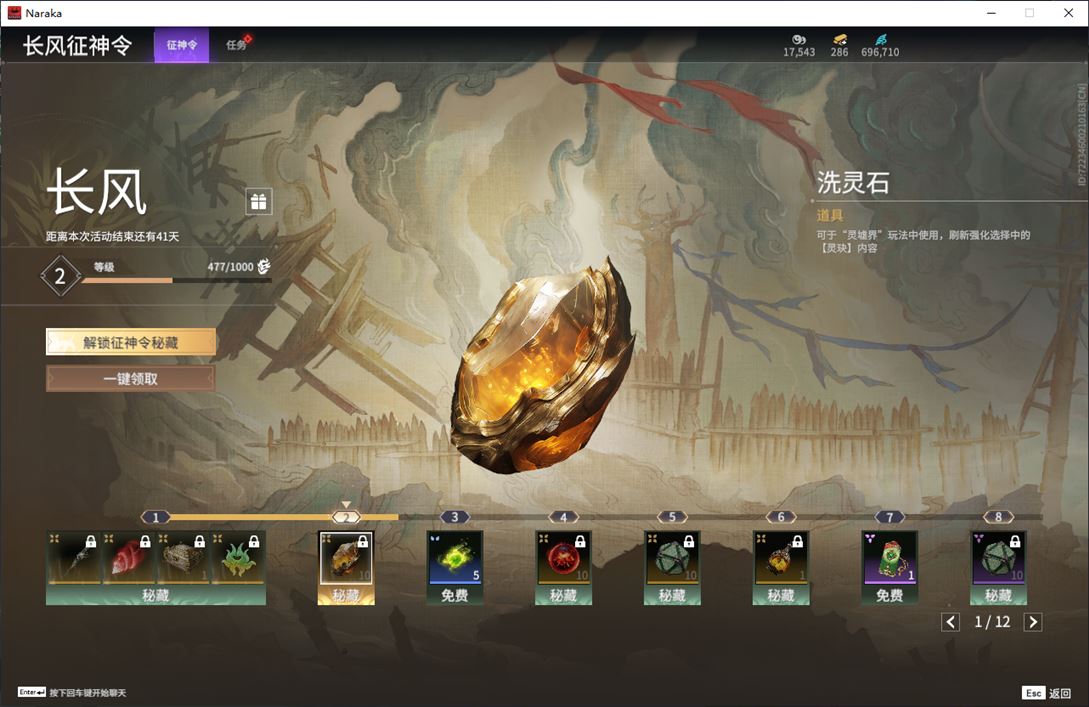Screen dimensions: 1089x707
Task: Click the 1 / 12 page indicator
Action: click(x=992, y=622)
